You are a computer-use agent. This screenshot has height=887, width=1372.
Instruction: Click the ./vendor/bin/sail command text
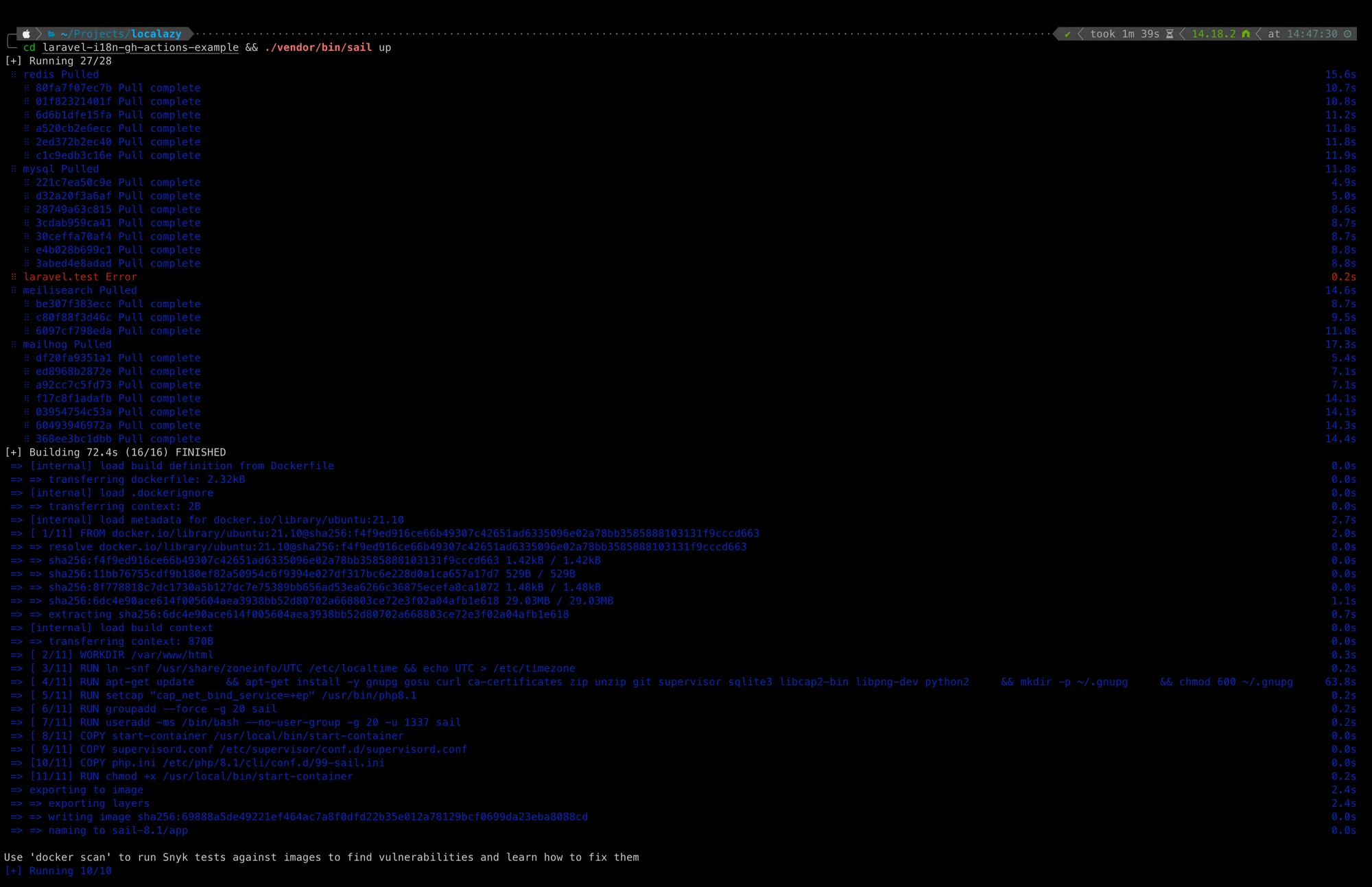[x=318, y=47]
